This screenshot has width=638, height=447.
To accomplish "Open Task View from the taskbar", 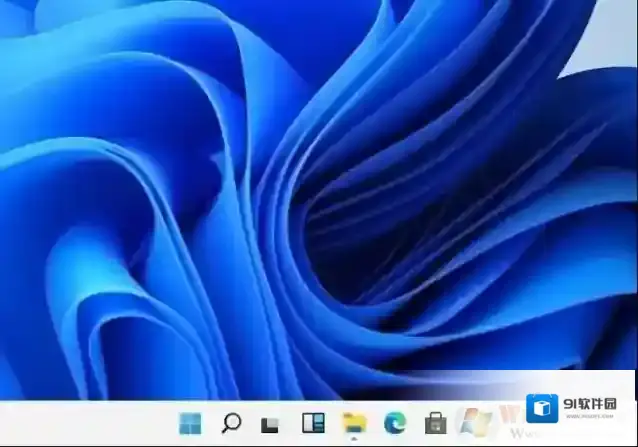I will (x=270, y=424).
